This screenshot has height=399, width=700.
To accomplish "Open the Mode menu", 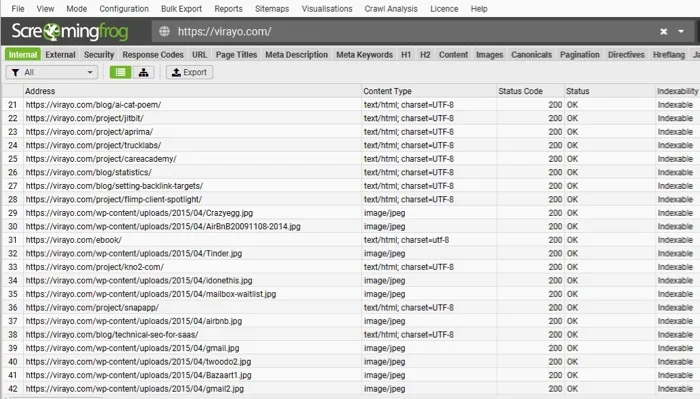I will point(76,9).
